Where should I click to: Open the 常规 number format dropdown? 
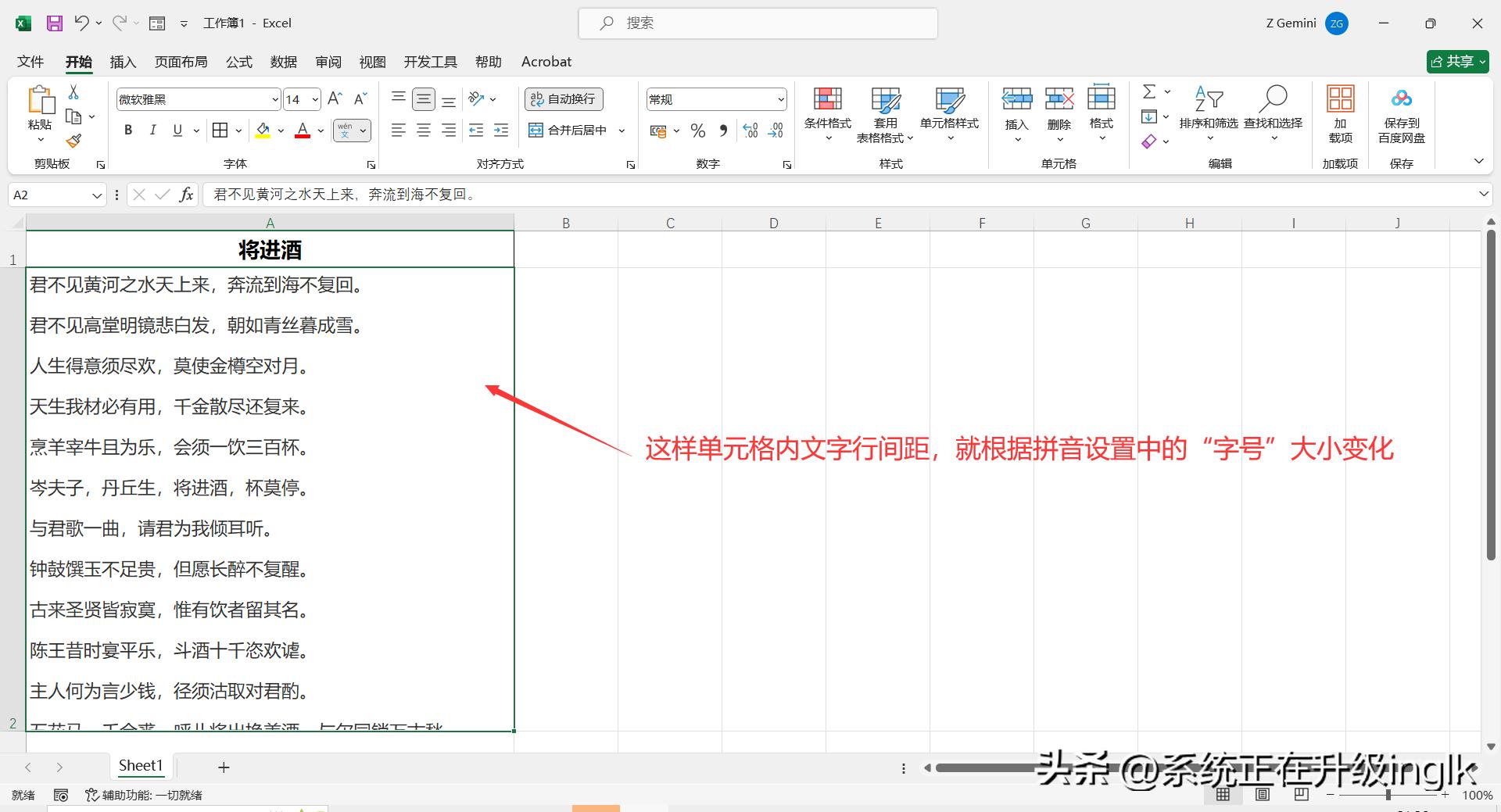[782, 98]
